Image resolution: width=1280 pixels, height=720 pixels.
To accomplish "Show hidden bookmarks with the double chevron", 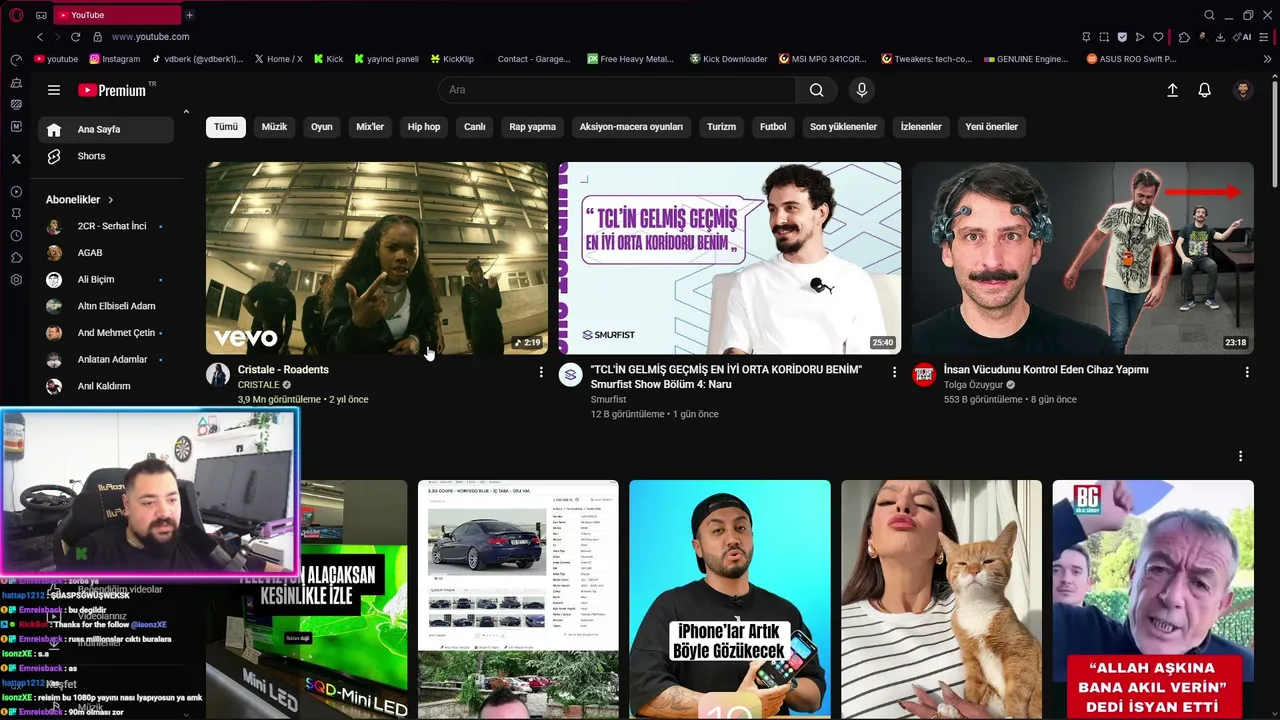I will 1267,59.
